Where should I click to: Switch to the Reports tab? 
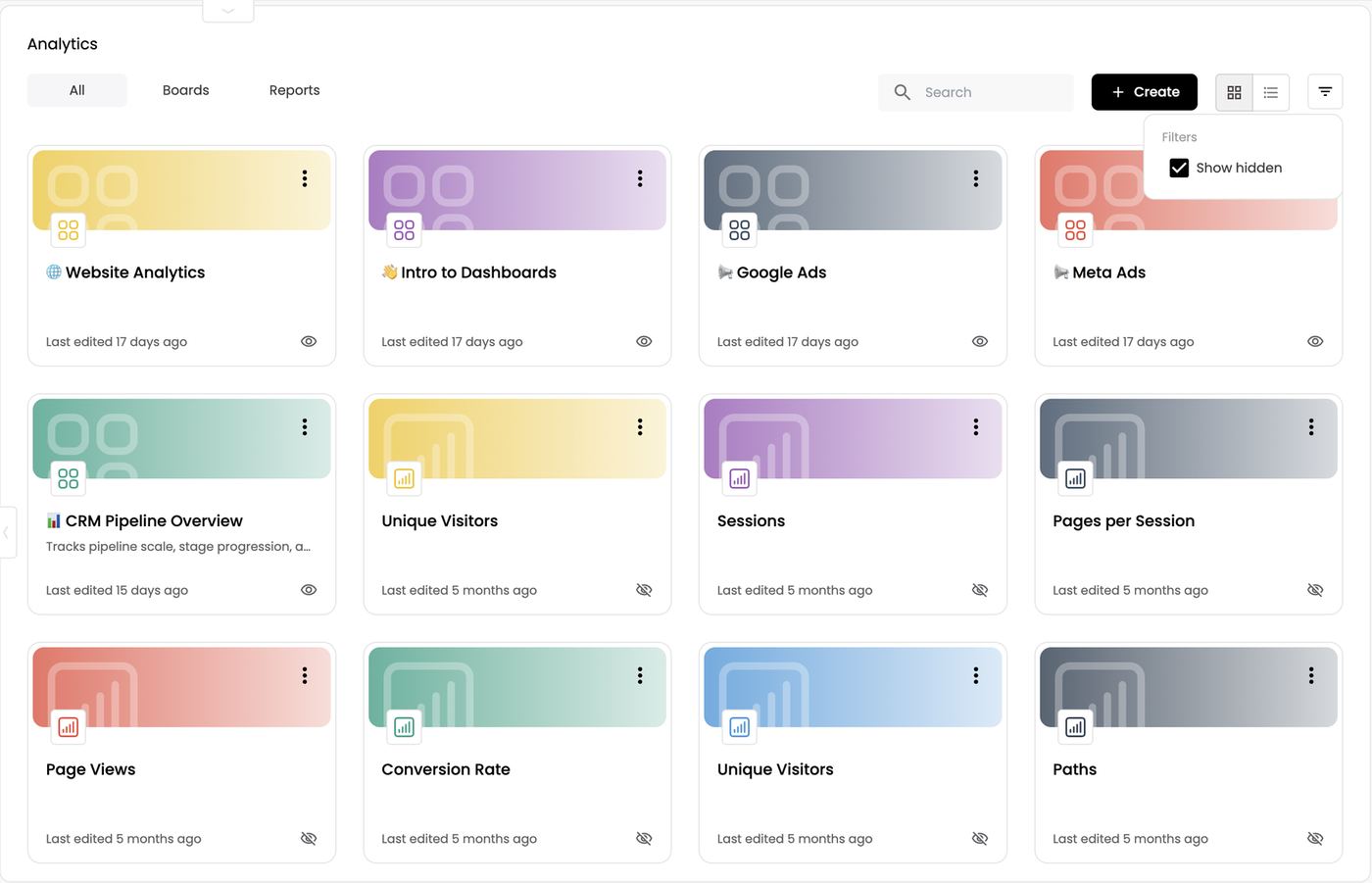click(x=294, y=90)
